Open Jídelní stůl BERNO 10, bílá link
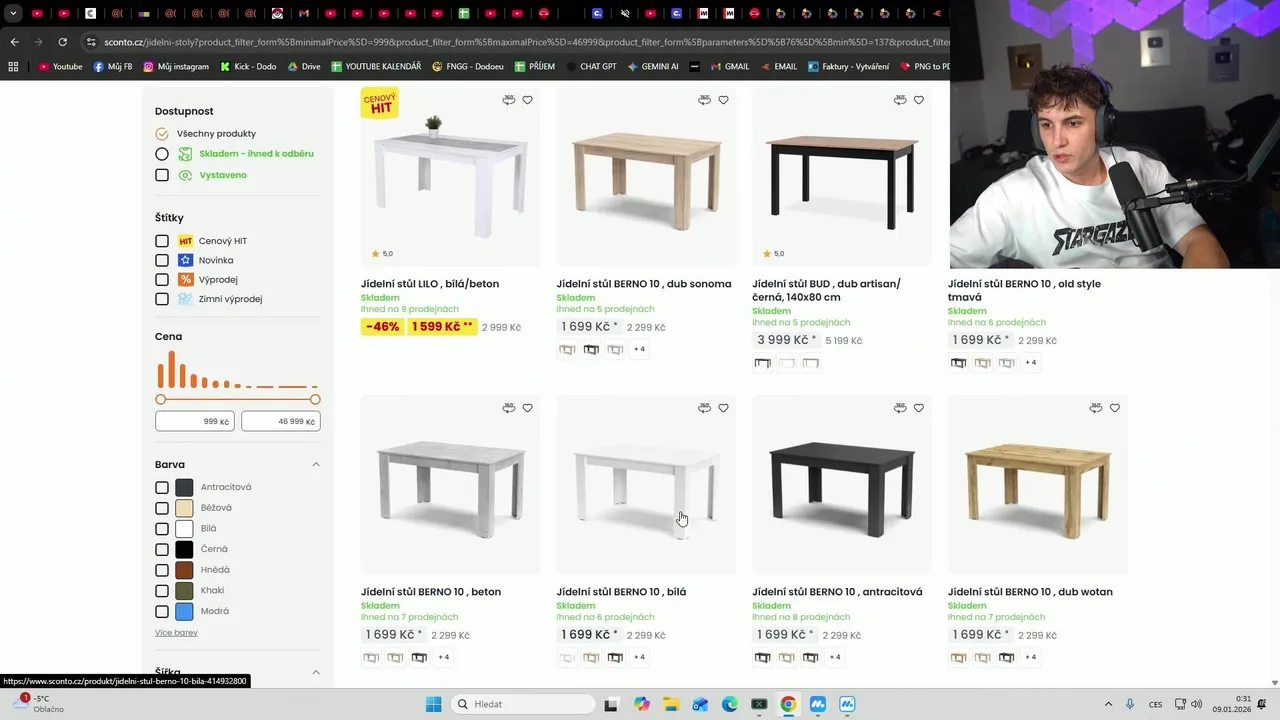The height and width of the screenshot is (720, 1280). point(621,592)
